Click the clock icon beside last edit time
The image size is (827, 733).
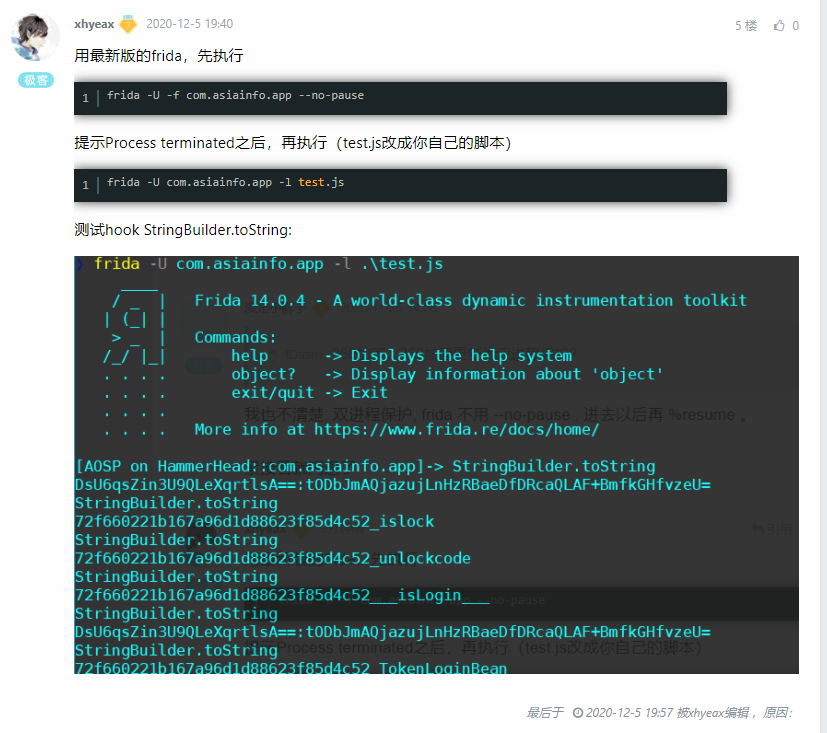578,713
